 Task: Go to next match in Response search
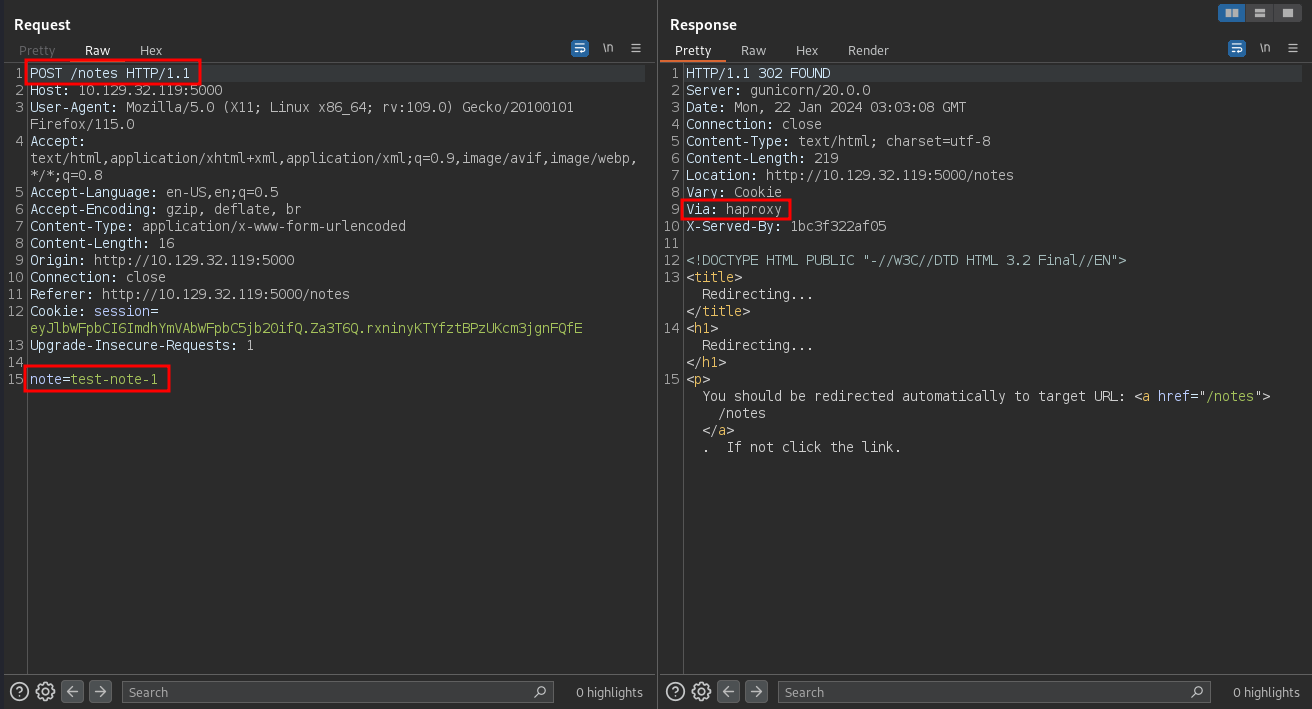756,691
